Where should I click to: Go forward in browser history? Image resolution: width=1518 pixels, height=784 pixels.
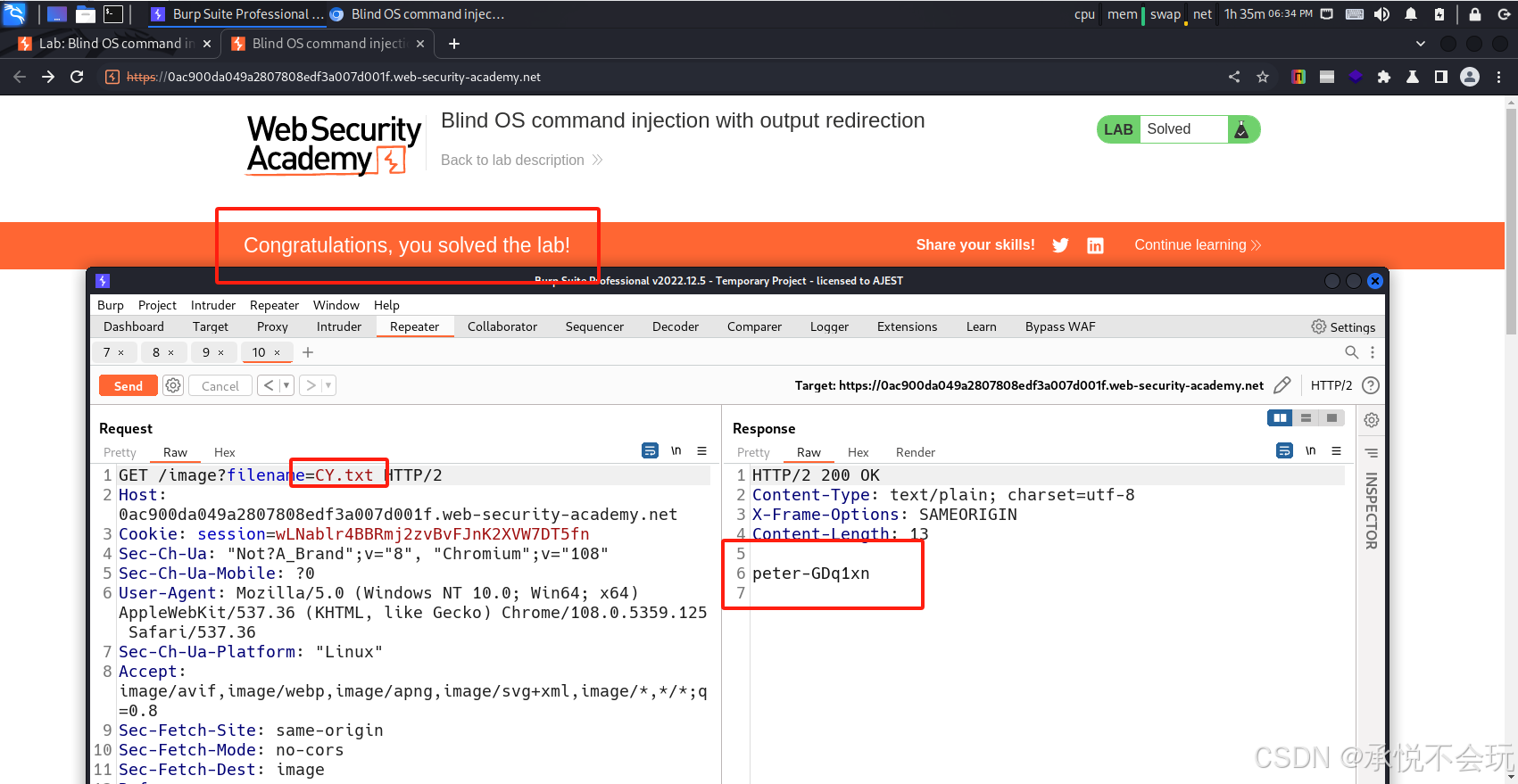[x=48, y=77]
